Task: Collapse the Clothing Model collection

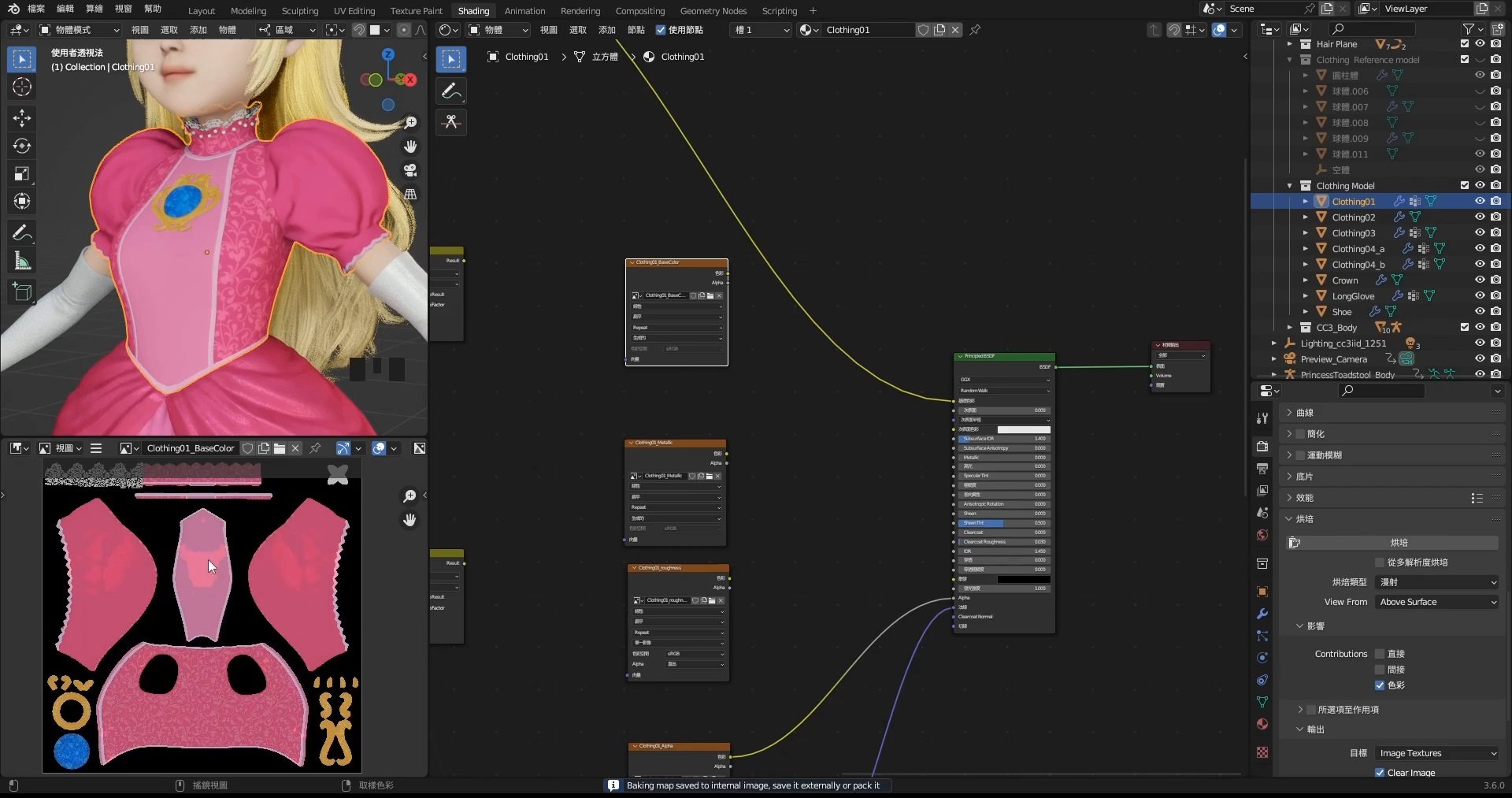Action: [x=1289, y=186]
